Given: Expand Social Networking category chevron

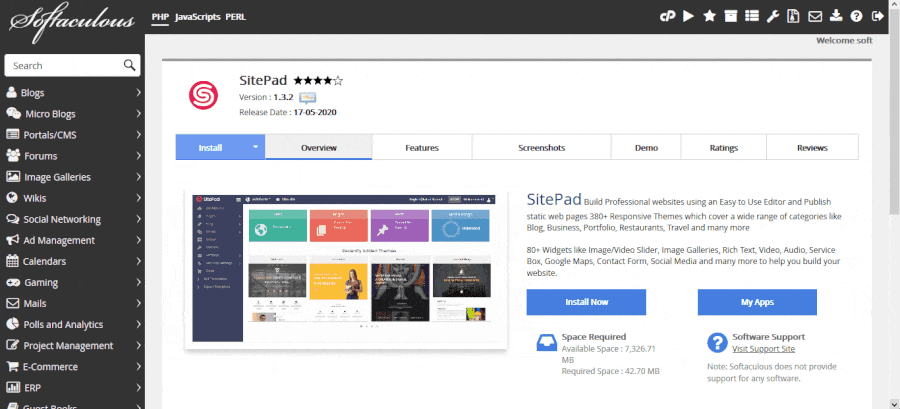Looking at the screenshot, I should [x=138, y=219].
